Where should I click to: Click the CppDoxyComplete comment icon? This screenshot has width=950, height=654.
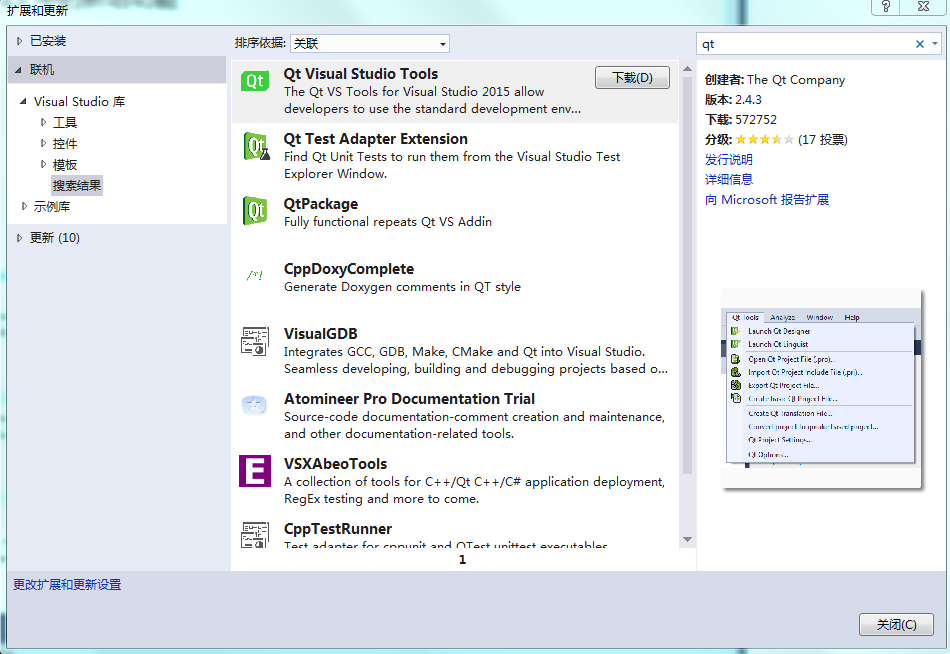255,276
